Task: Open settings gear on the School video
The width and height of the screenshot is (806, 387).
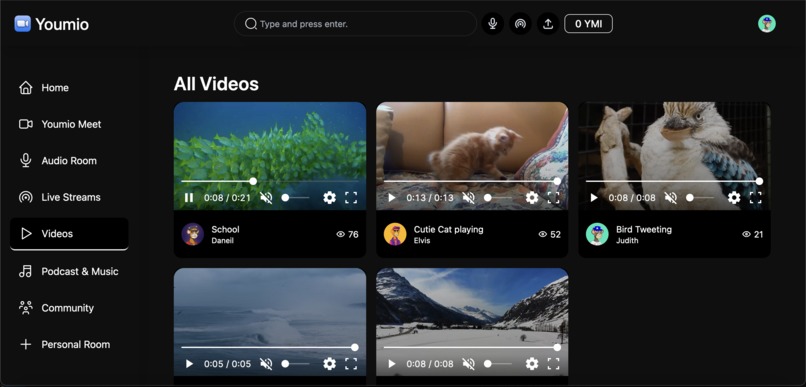Action: (329, 198)
